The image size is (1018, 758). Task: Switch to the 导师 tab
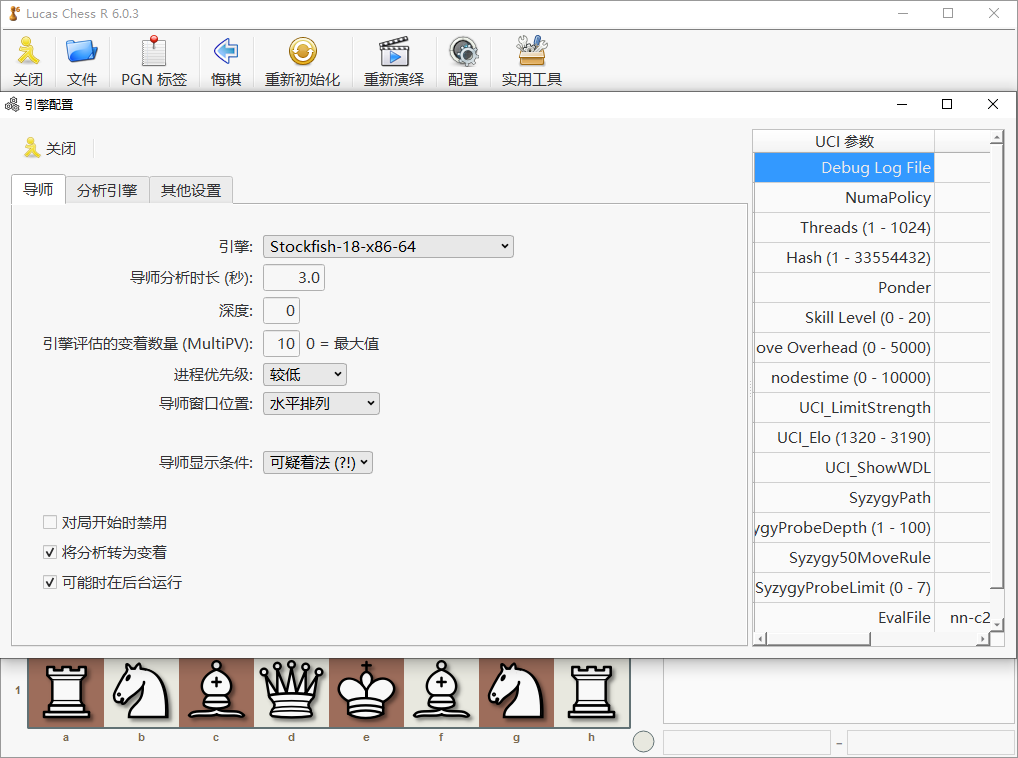[x=38, y=190]
